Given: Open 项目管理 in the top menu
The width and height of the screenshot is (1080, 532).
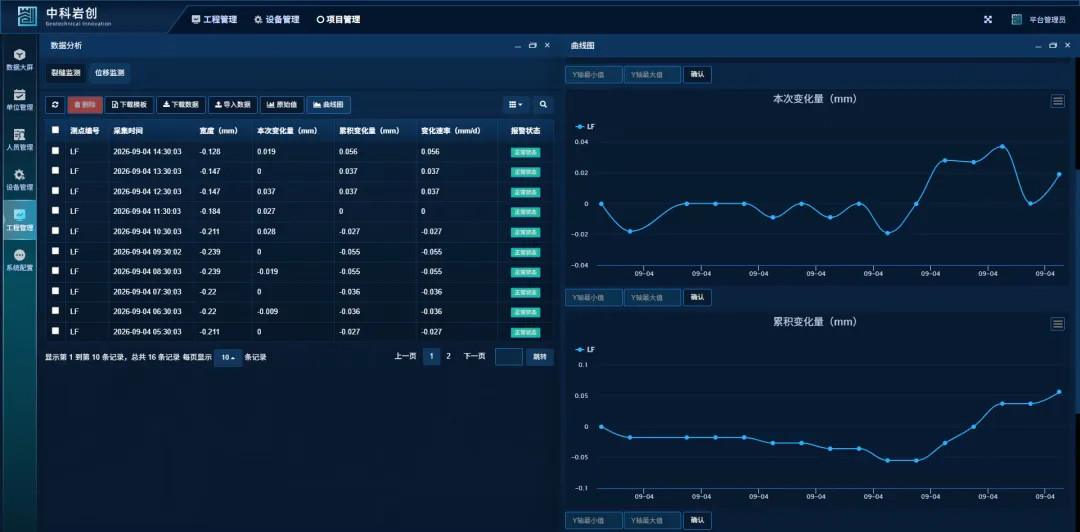Looking at the screenshot, I should click(338, 19).
